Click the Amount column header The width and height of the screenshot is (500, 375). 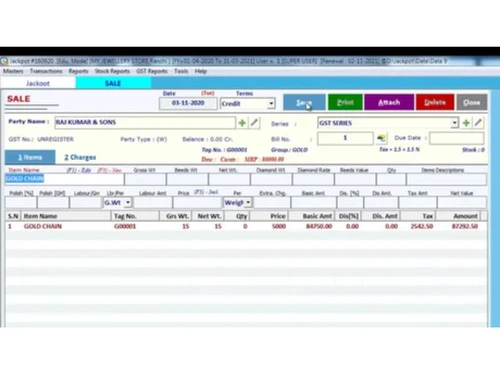458,216
